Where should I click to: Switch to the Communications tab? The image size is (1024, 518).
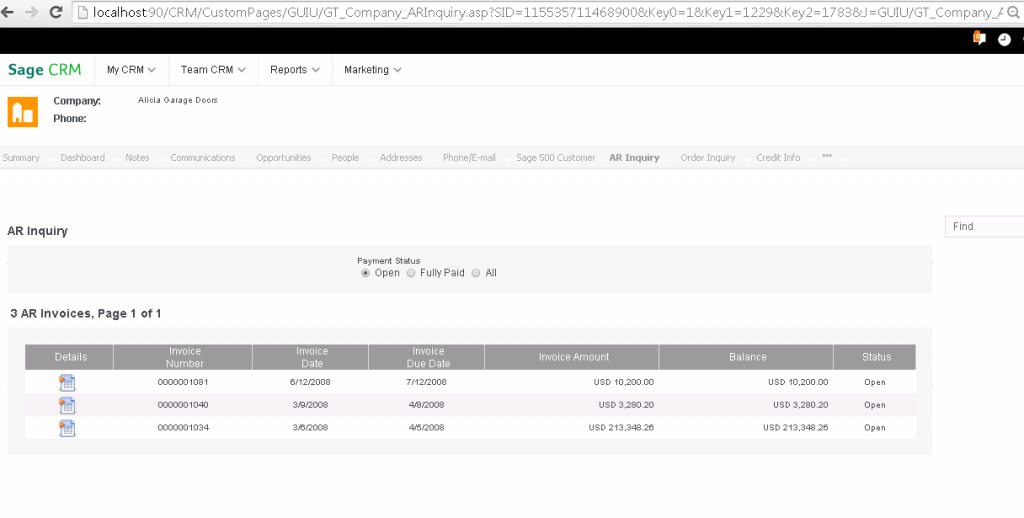(x=202, y=157)
